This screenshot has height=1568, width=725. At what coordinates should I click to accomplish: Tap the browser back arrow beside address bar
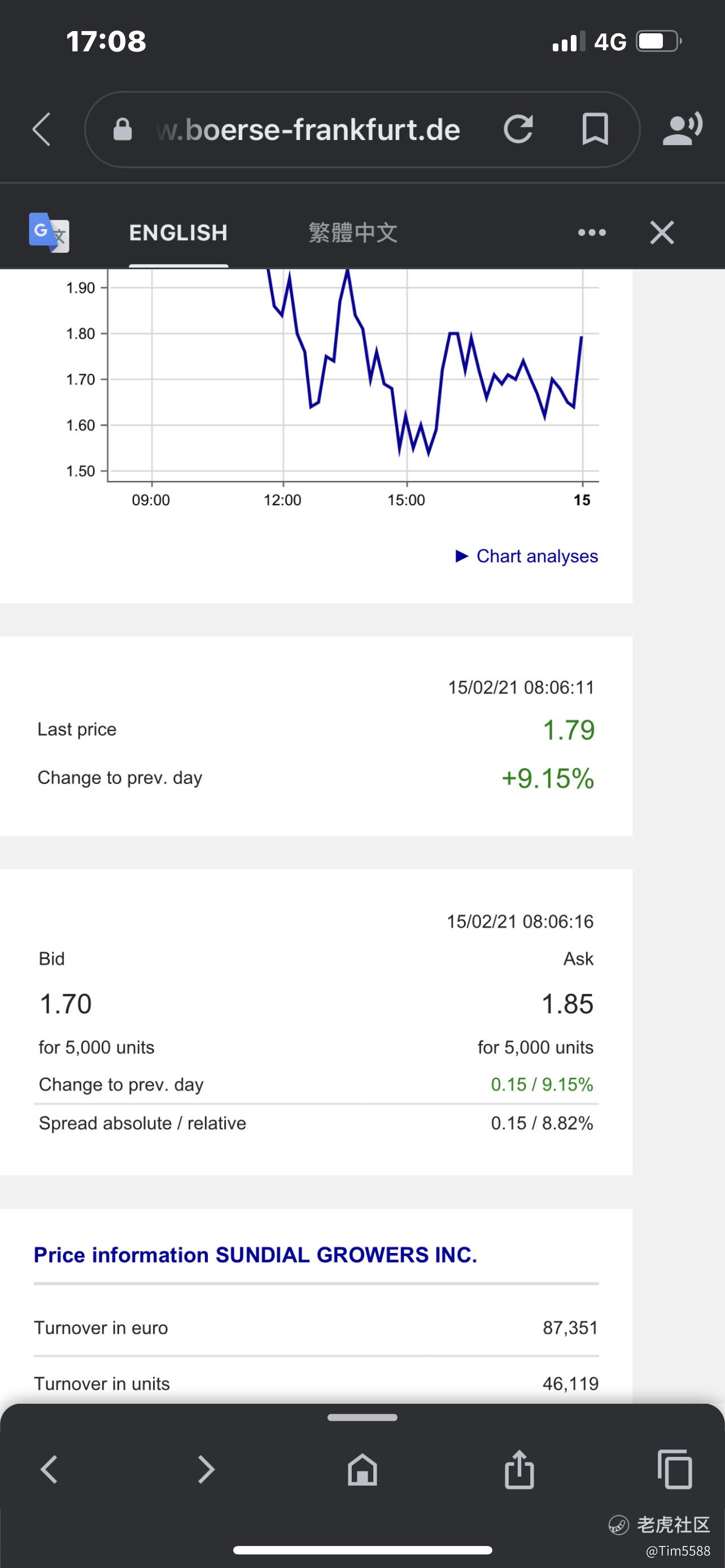[x=41, y=129]
